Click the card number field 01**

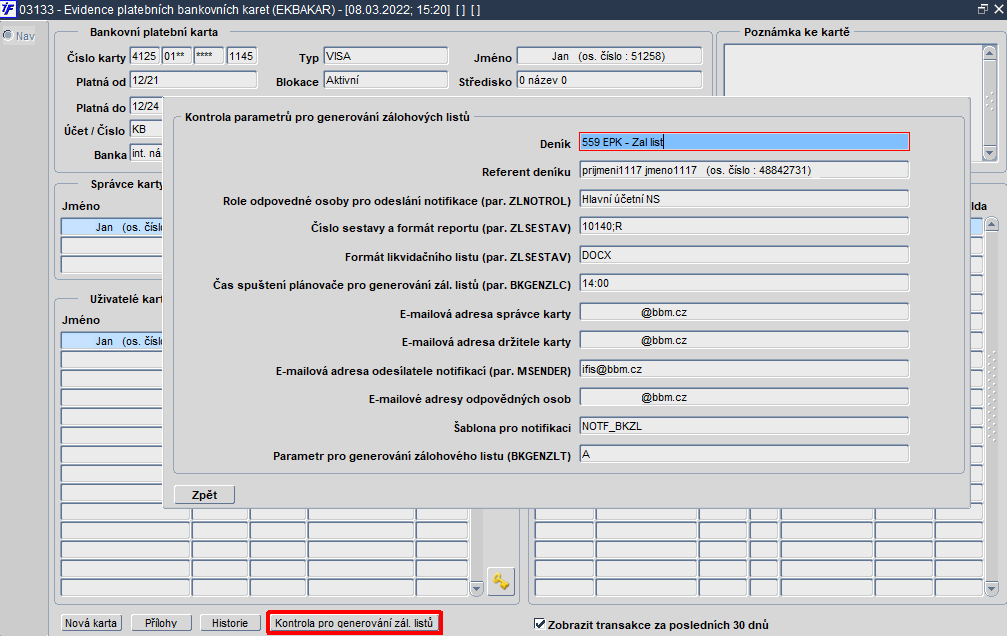pos(177,56)
